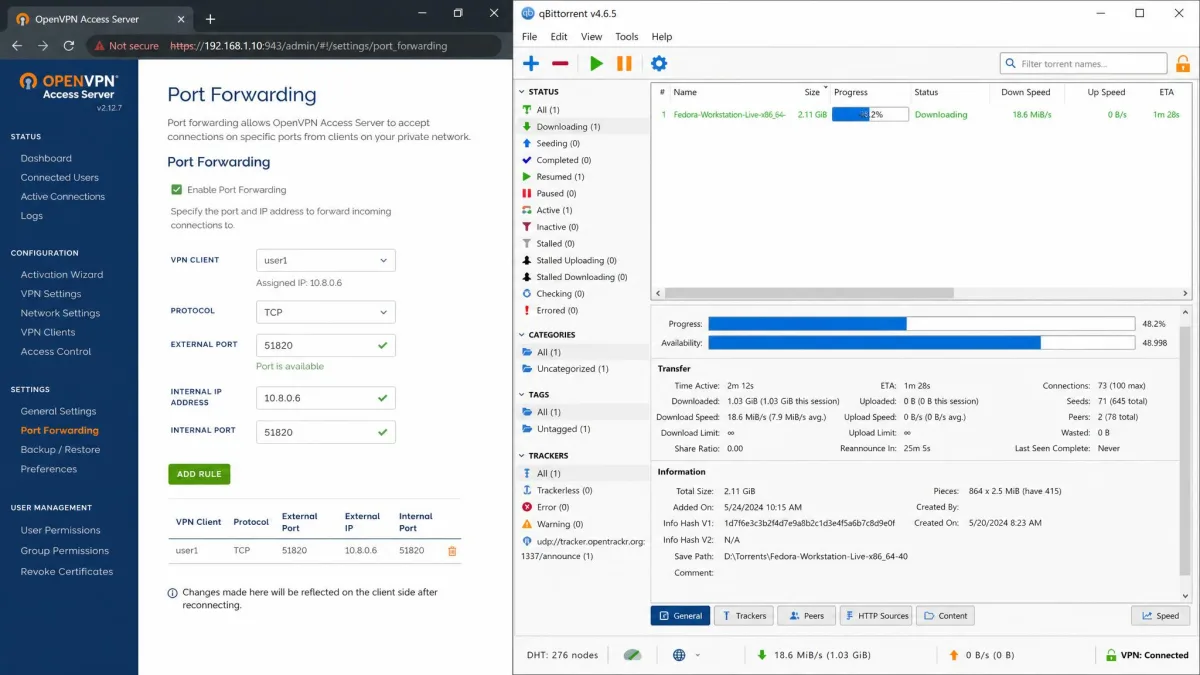Open Connected Users page
The width and height of the screenshot is (1200, 675).
pos(60,177)
